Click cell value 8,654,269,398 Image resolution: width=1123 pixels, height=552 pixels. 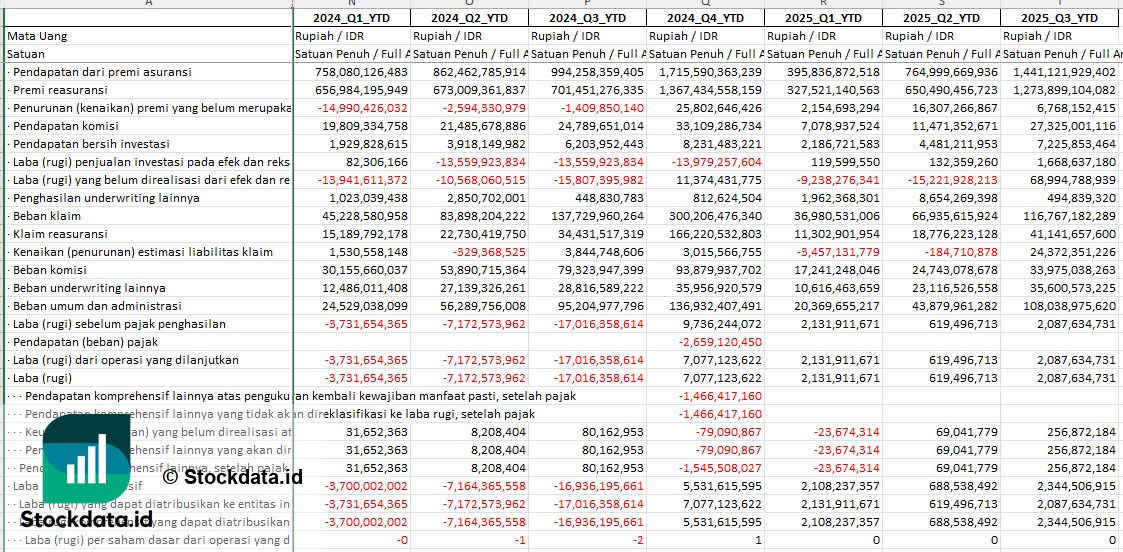pos(958,198)
